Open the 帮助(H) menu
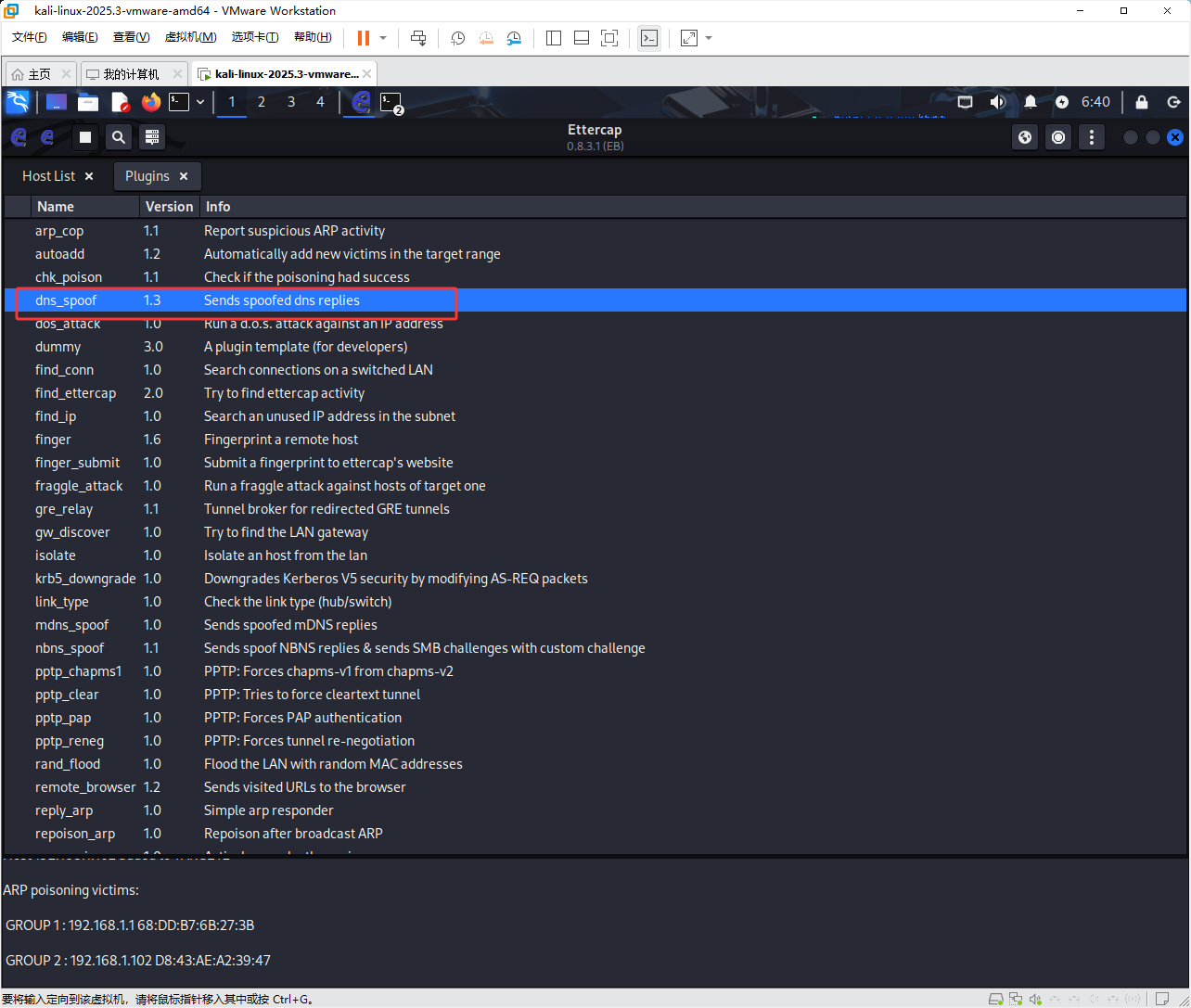 coord(313,37)
